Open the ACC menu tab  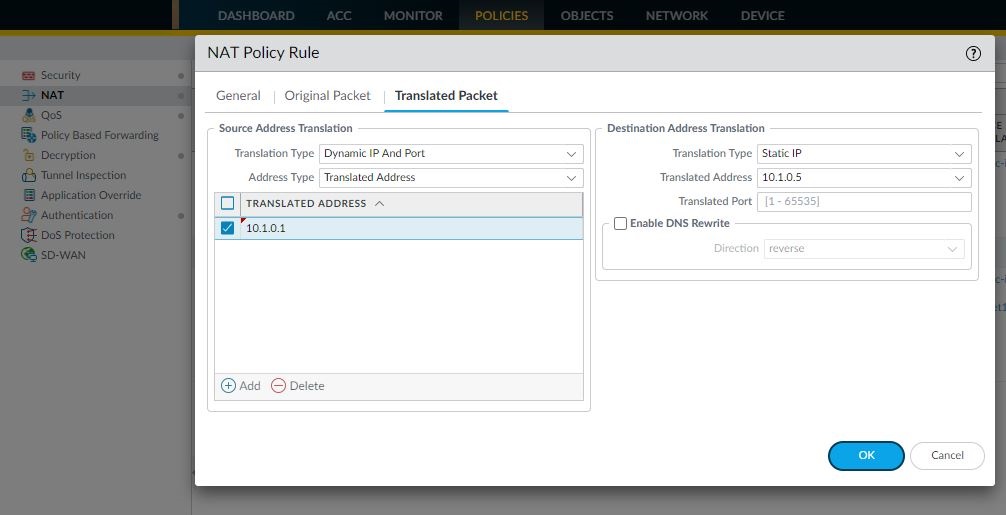click(339, 15)
